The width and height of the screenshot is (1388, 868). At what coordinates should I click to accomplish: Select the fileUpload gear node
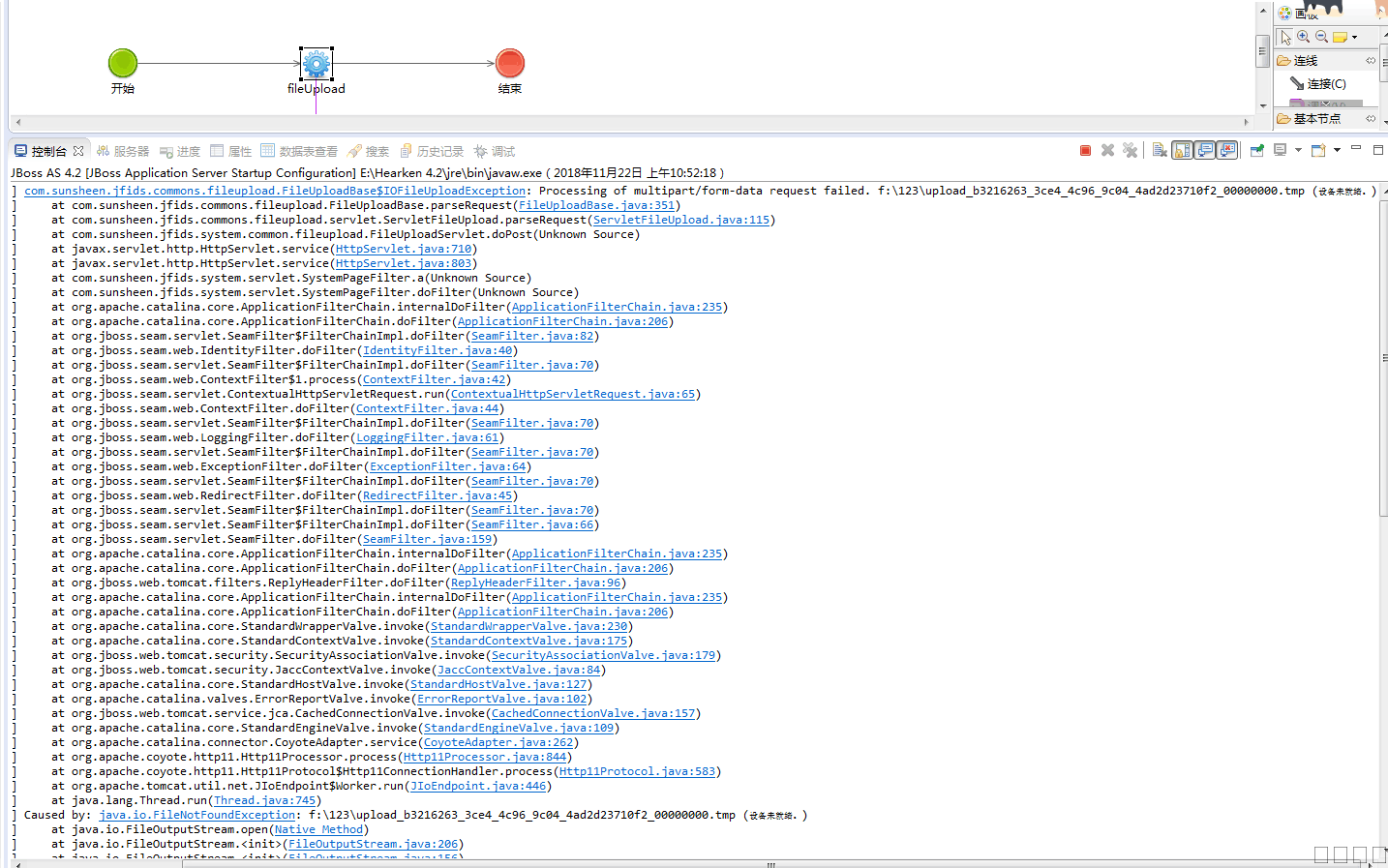click(x=317, y=64)
